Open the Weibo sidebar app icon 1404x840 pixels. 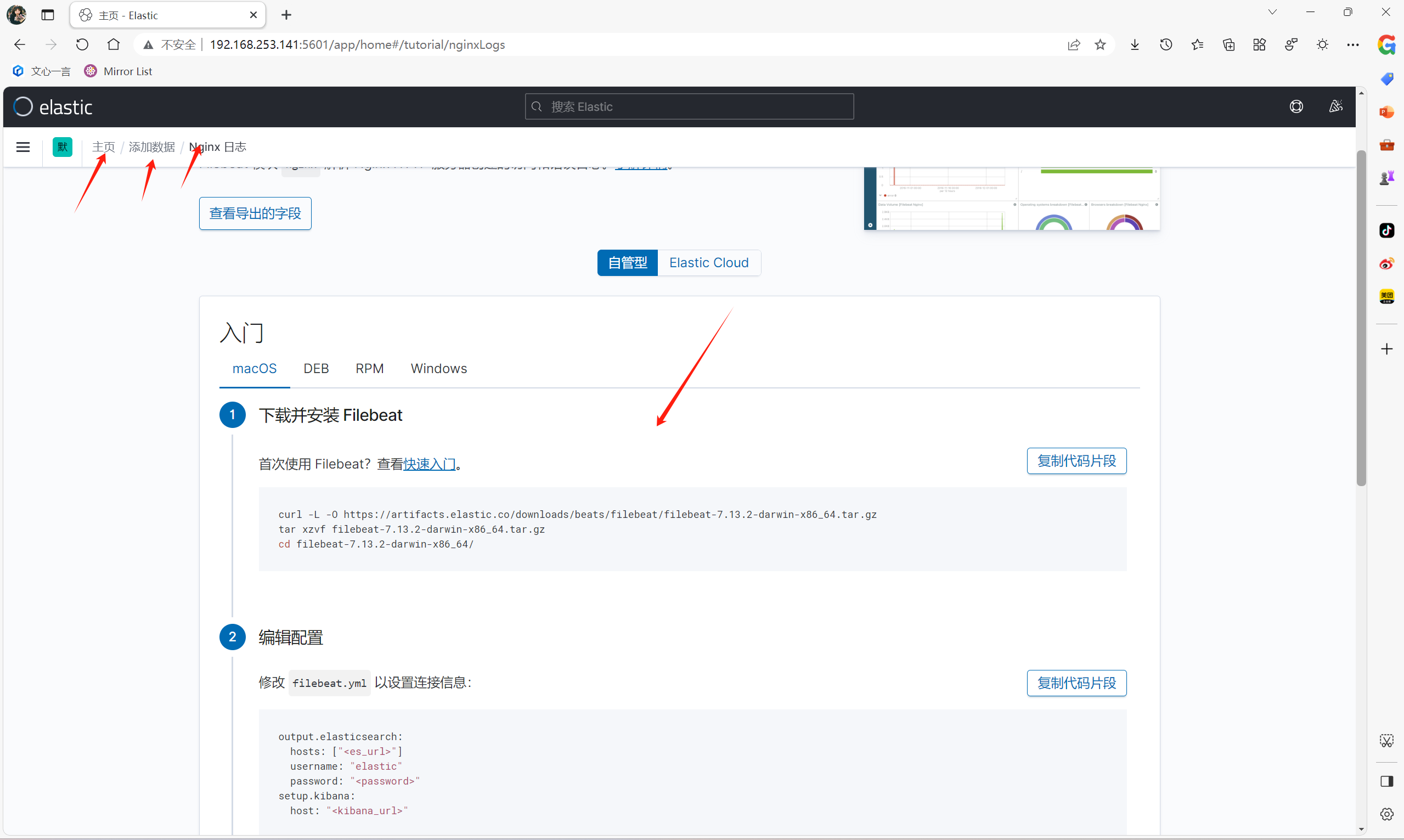pyautogui.click(x=1386, y=264)
